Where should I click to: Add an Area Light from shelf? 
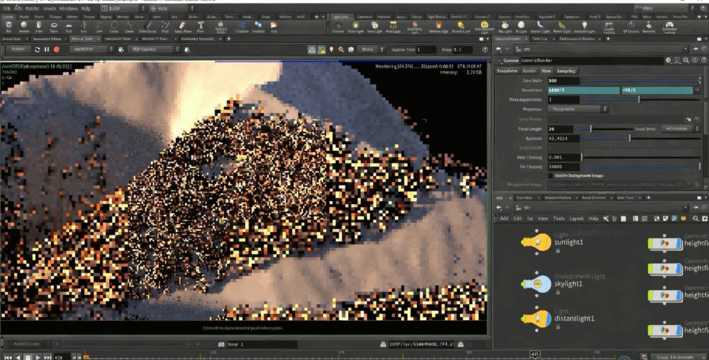pyautogui.click(x=393, y=27)
